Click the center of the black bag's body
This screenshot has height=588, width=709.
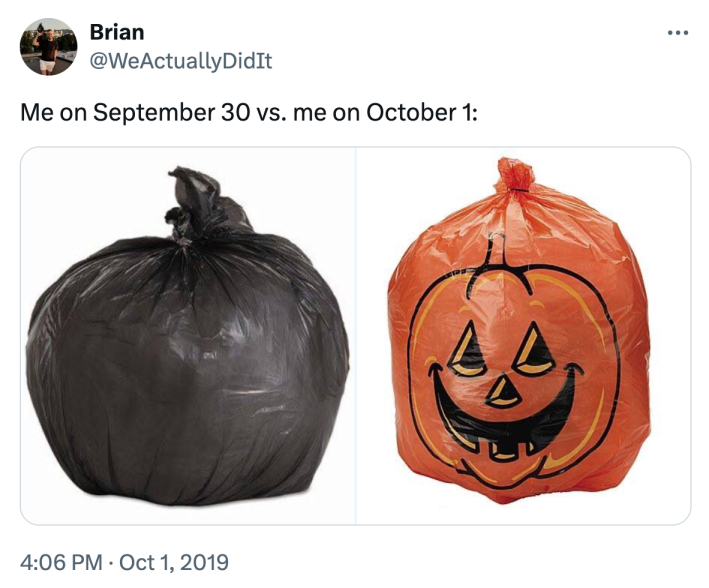click(x=188, y=370)
